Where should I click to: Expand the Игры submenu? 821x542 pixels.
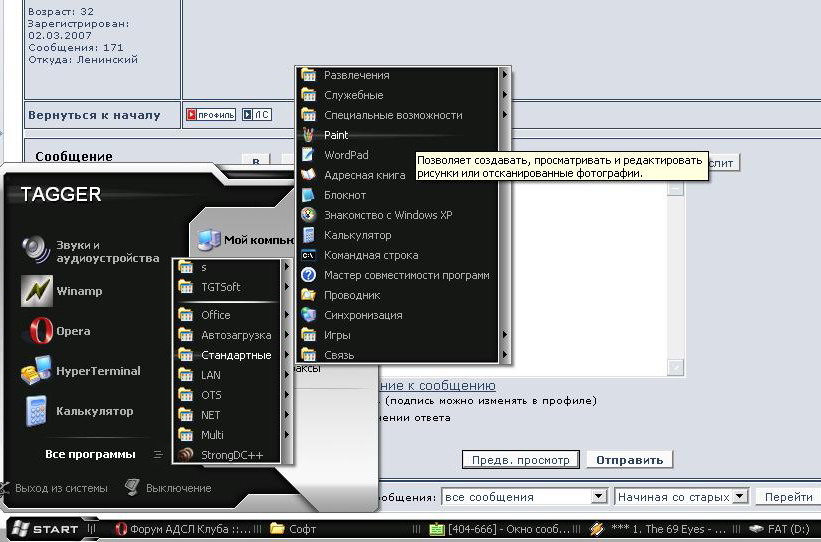(x=403, y=335)
